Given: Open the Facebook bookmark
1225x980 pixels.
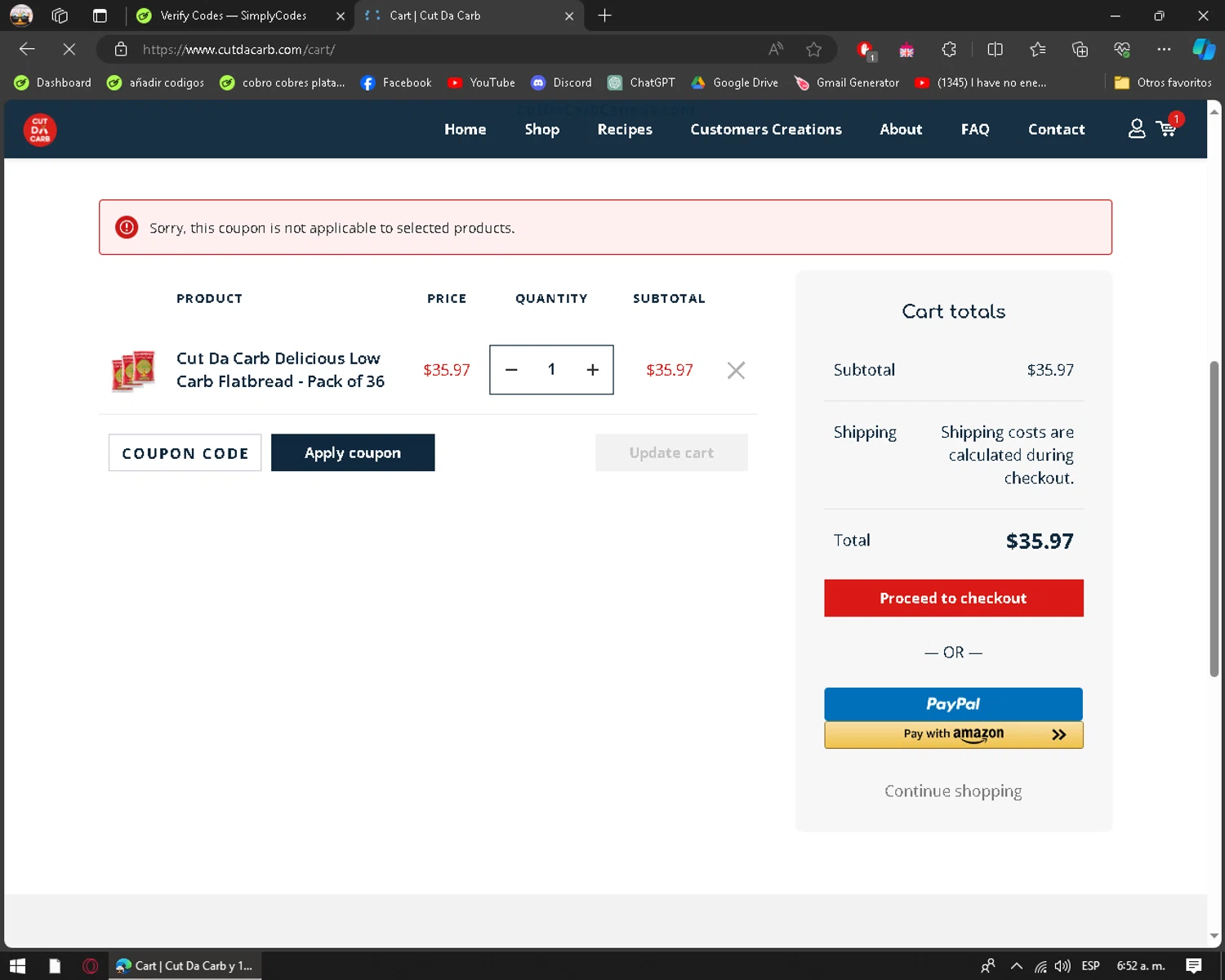Looking at the screenshot, I should coord(396,82).
